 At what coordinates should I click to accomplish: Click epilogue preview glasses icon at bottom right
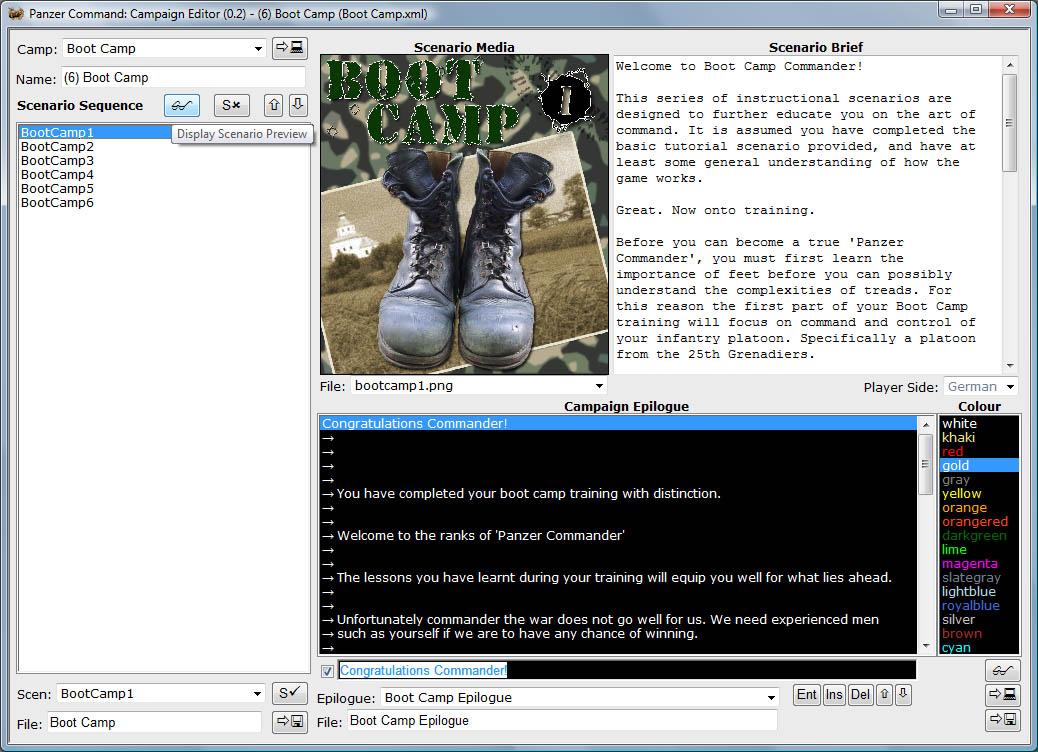coord(1002,671)
